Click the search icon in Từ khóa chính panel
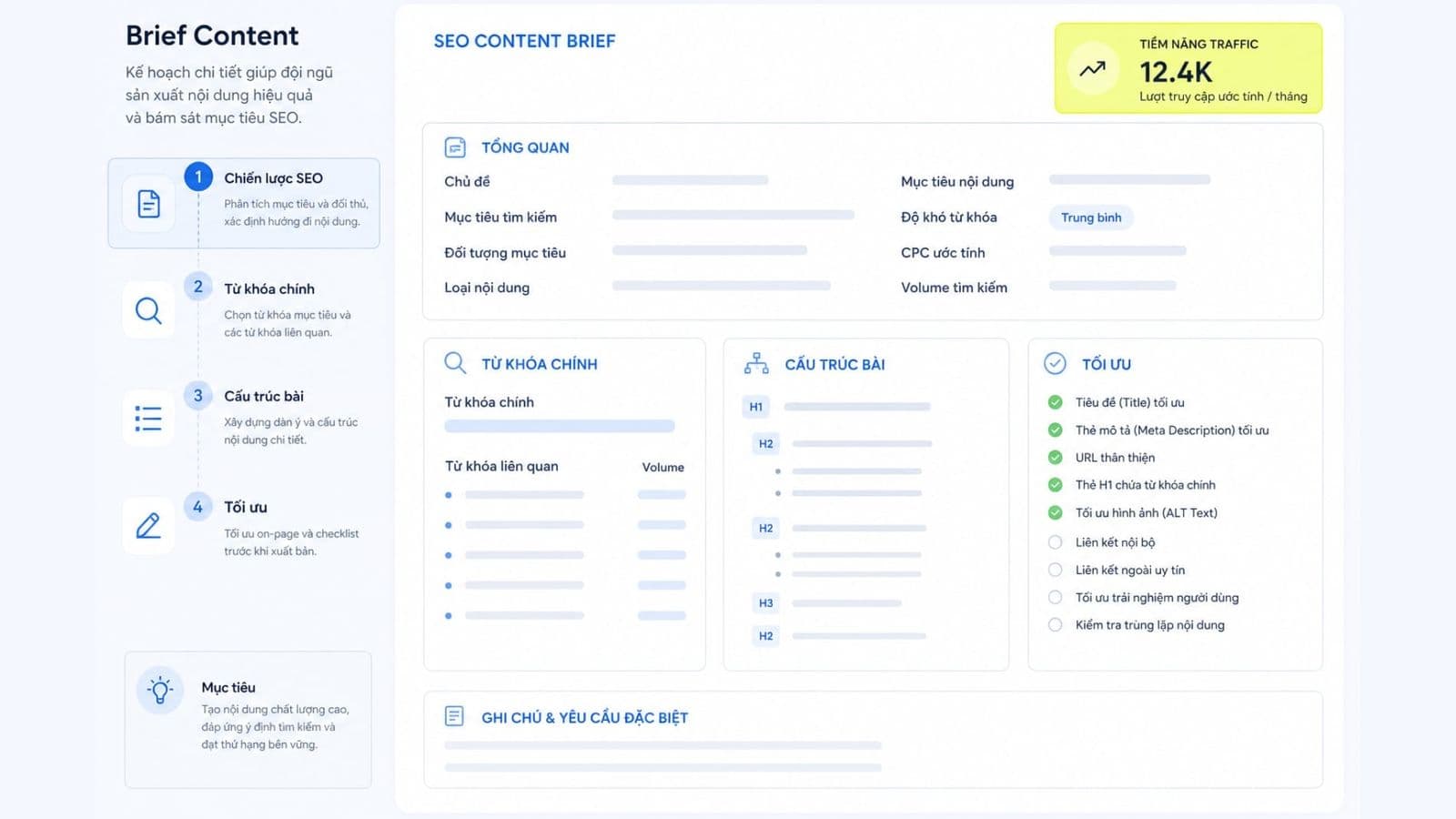 point(455,363)
